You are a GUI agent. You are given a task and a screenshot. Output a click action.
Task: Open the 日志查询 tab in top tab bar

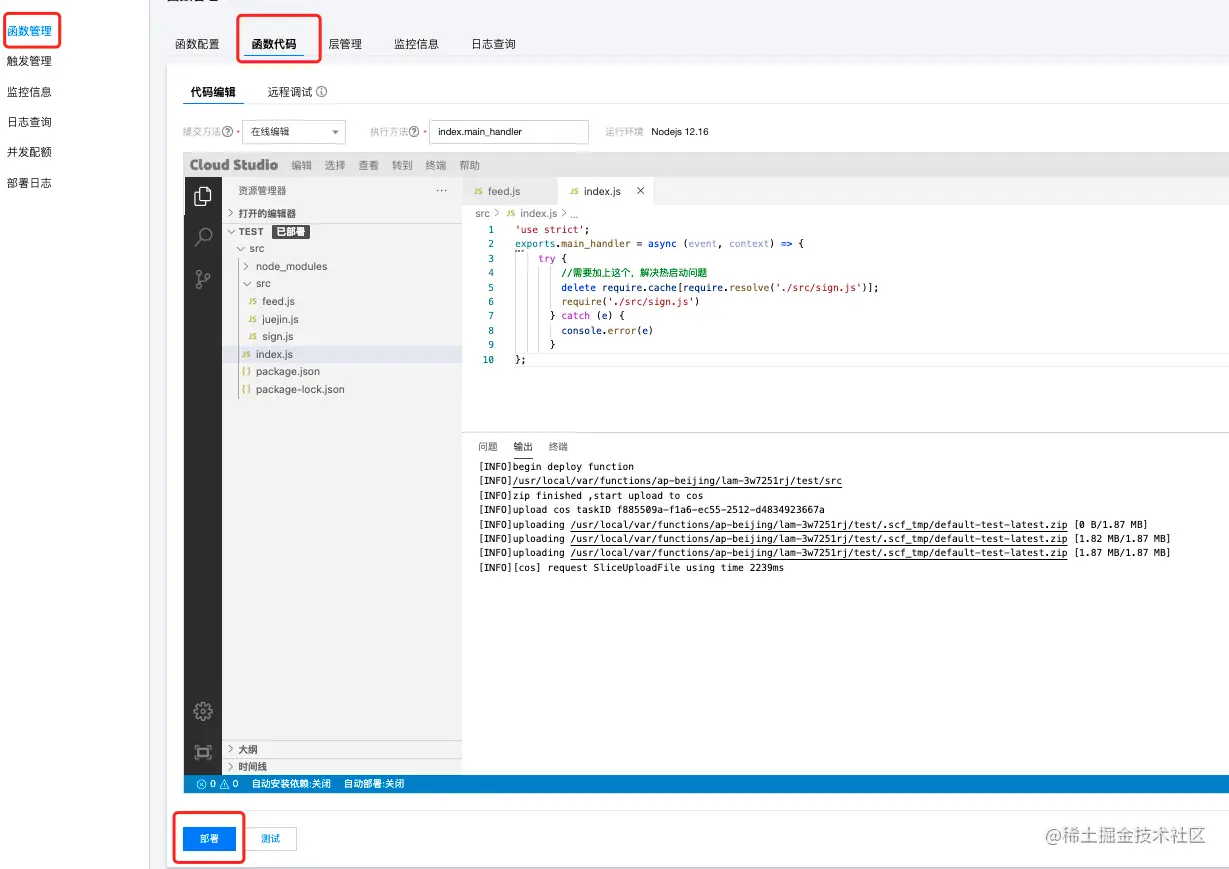click(493, 44)
